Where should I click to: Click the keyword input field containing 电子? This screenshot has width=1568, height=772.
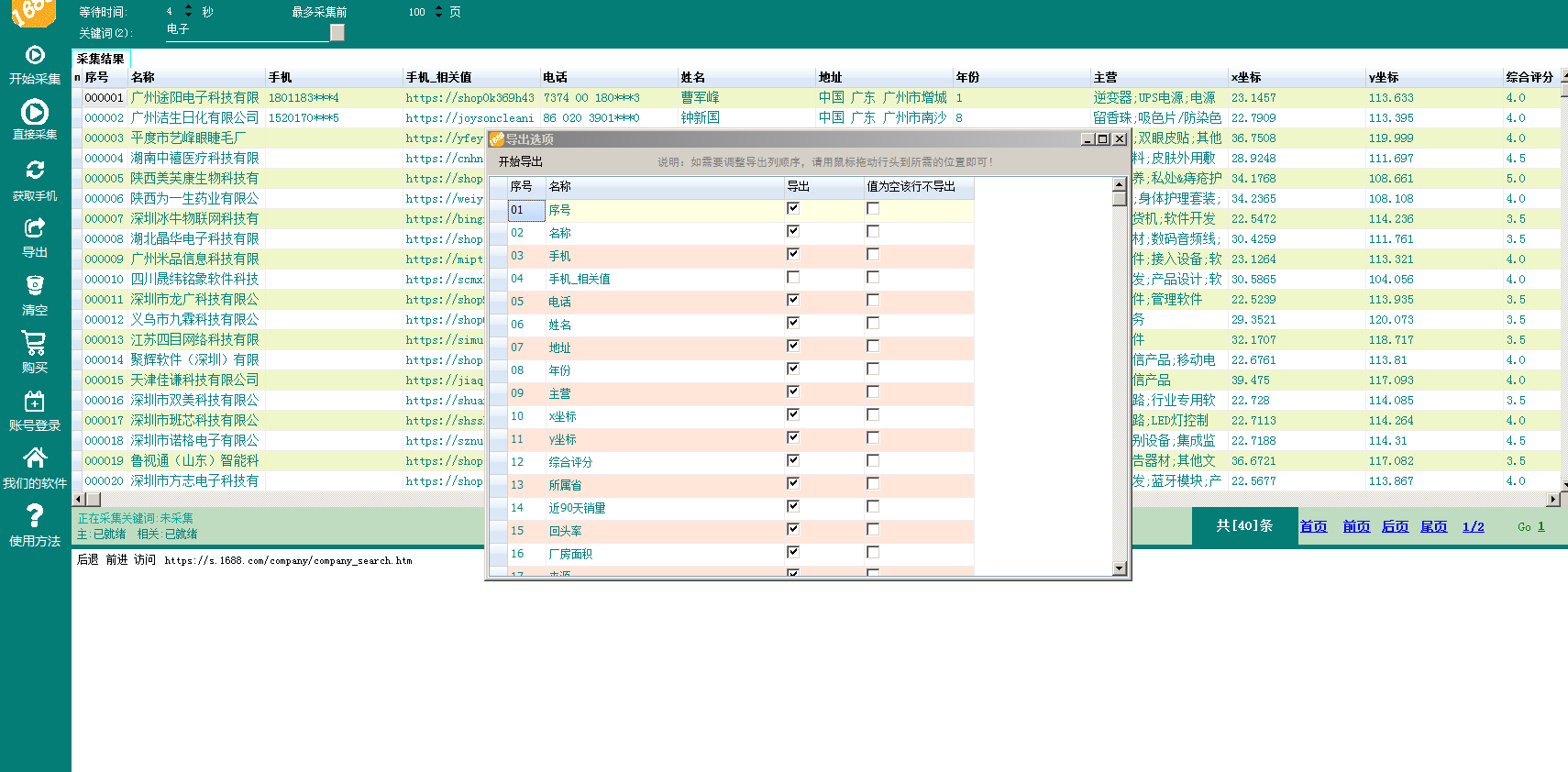(x=246, y=30)
